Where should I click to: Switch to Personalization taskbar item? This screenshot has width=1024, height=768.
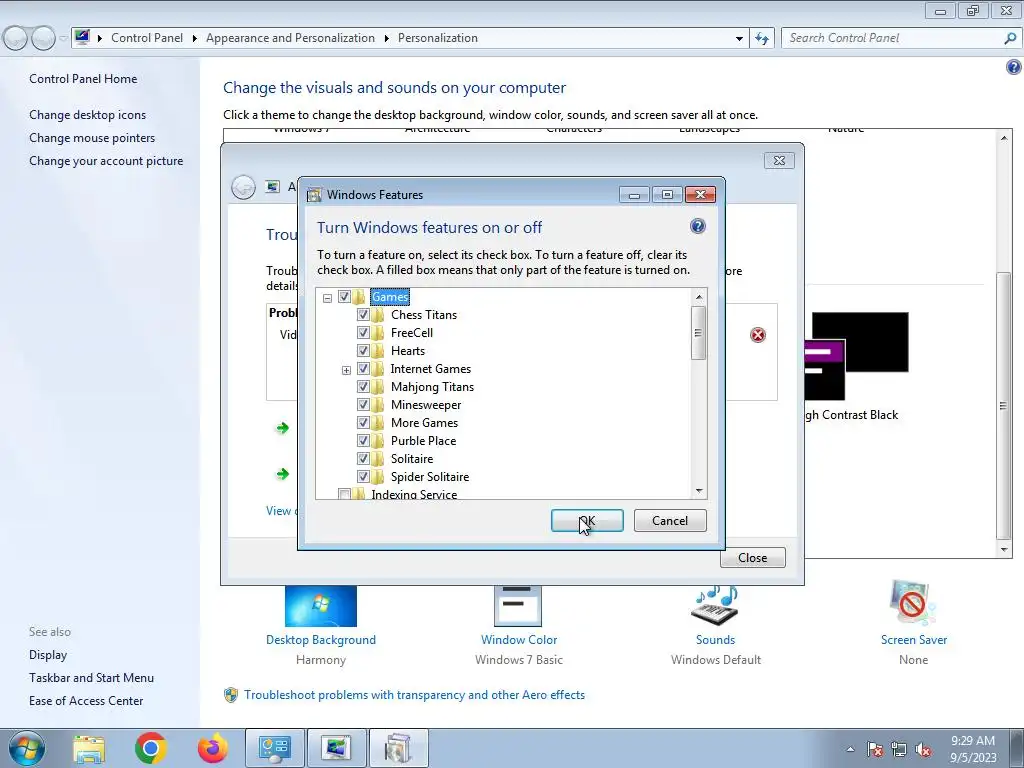tap(336, 748)
